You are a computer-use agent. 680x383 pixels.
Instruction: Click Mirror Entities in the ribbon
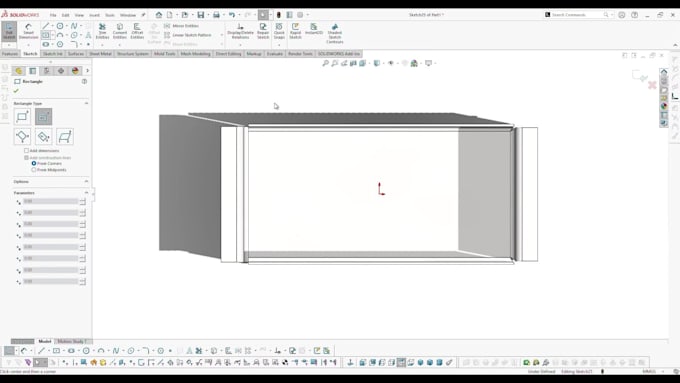pos(181,26)
